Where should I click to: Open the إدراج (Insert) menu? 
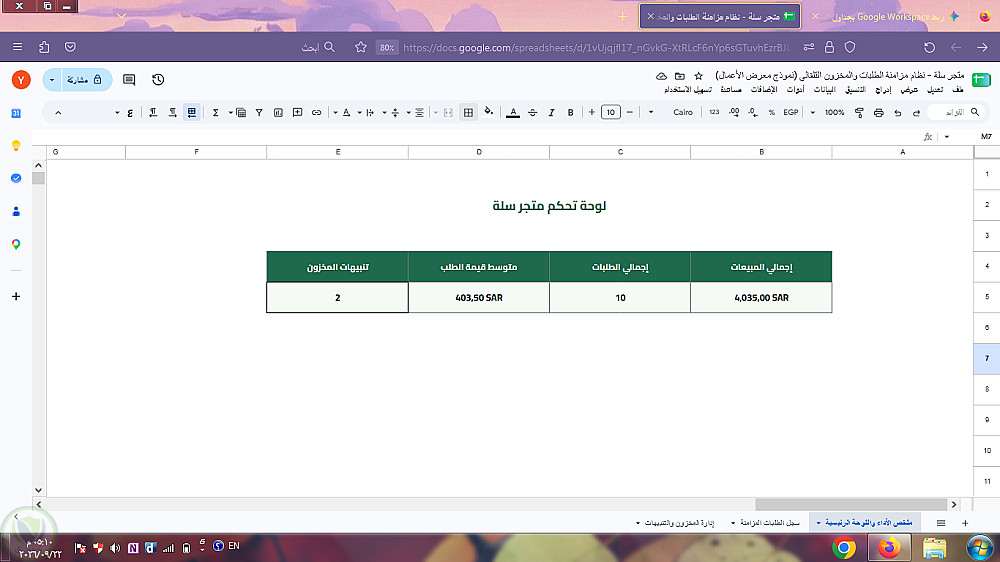click(883, 90)
